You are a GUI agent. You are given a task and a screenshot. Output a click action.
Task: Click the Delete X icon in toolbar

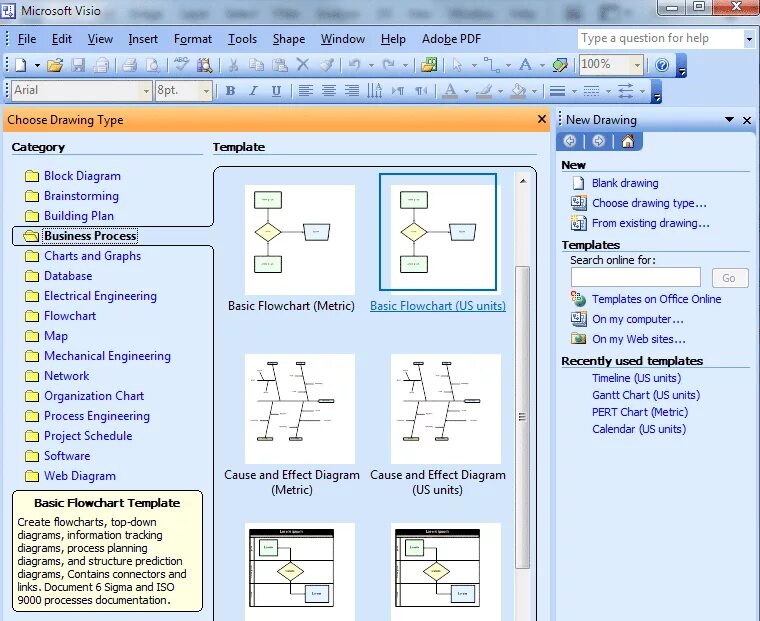pos(303,64)
